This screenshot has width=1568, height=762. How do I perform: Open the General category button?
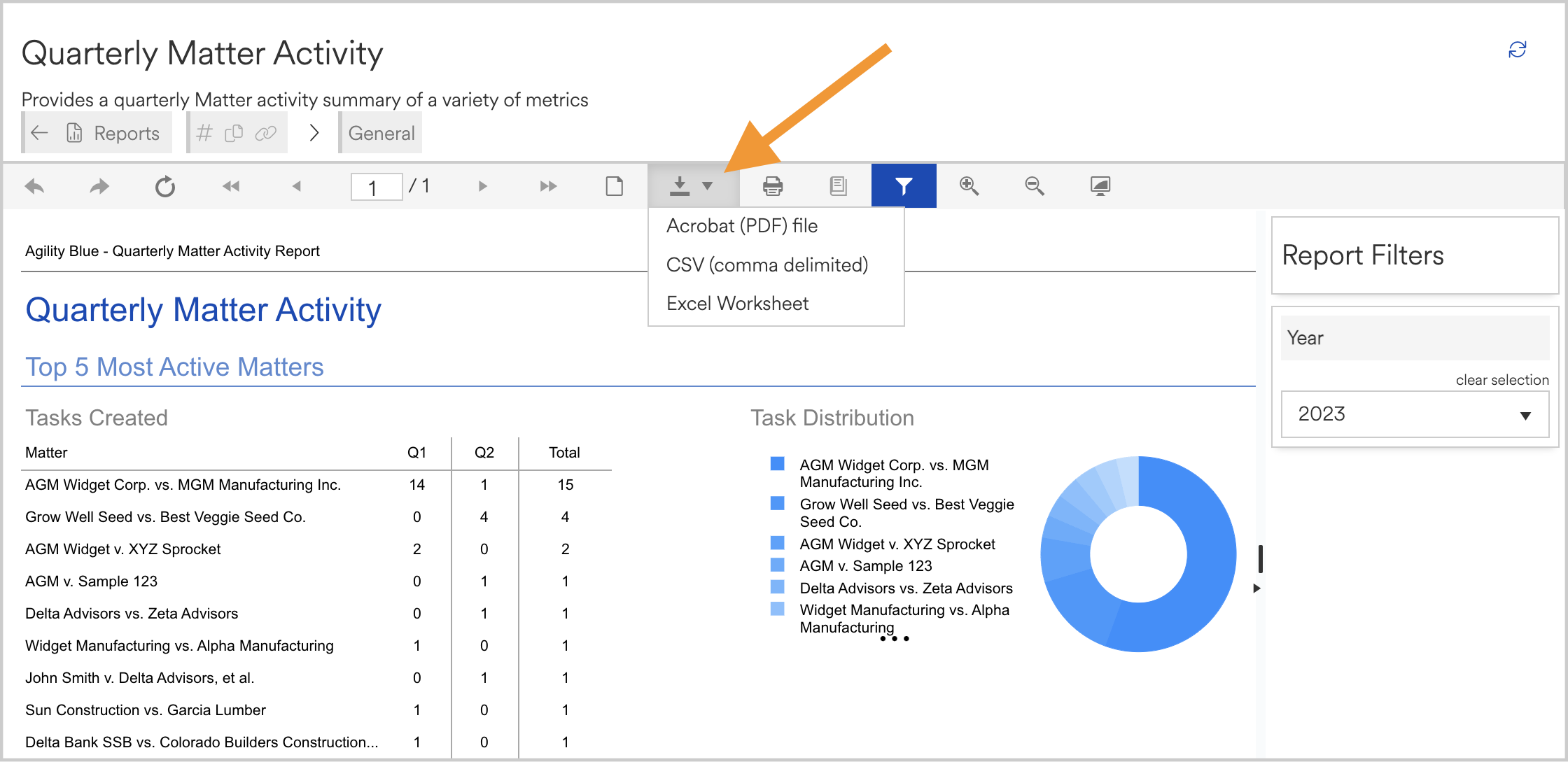(381, 133)
